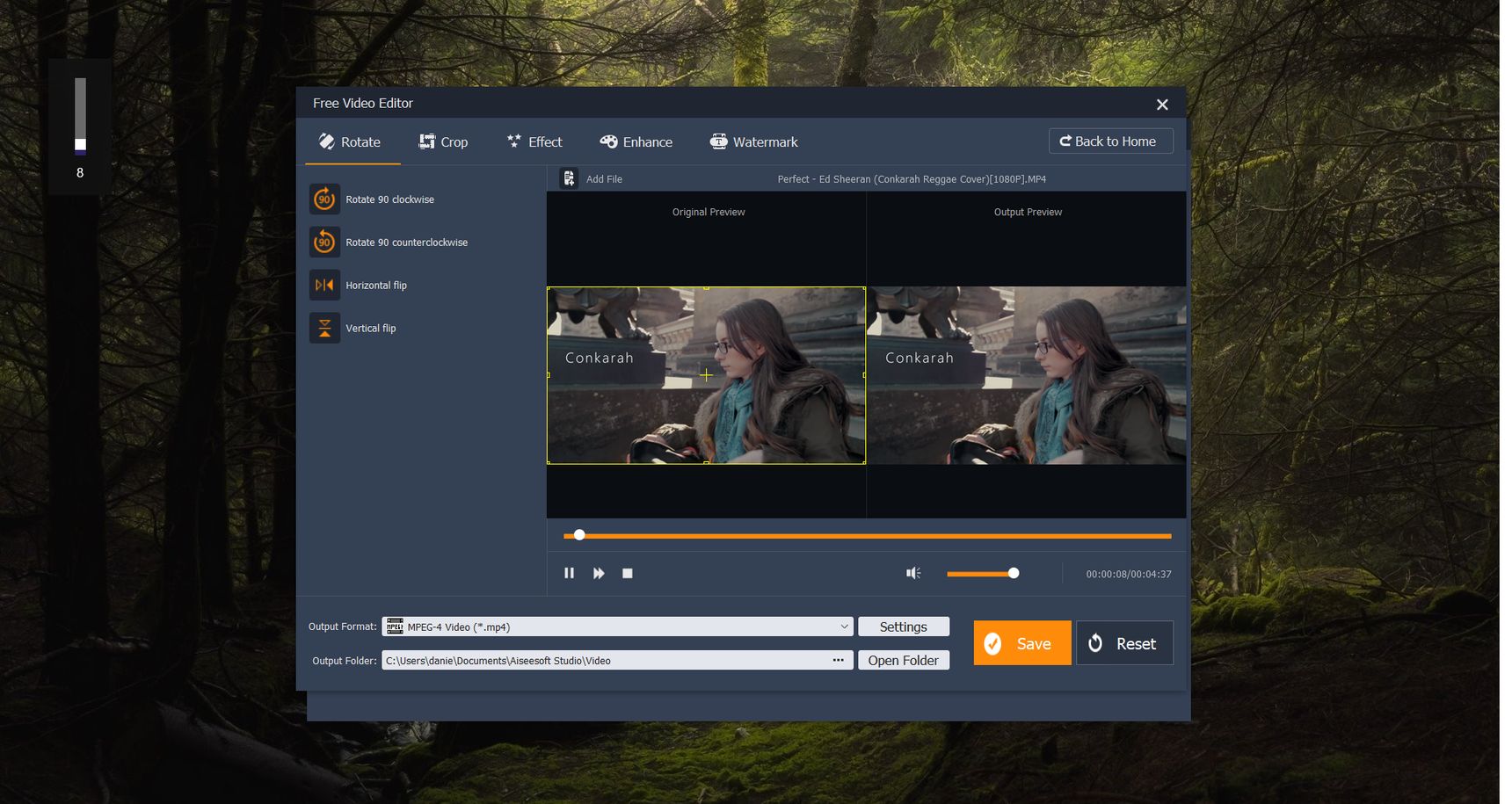1512x804 pixels.
Task: Click the MP4 file name title
Action: 912,179
